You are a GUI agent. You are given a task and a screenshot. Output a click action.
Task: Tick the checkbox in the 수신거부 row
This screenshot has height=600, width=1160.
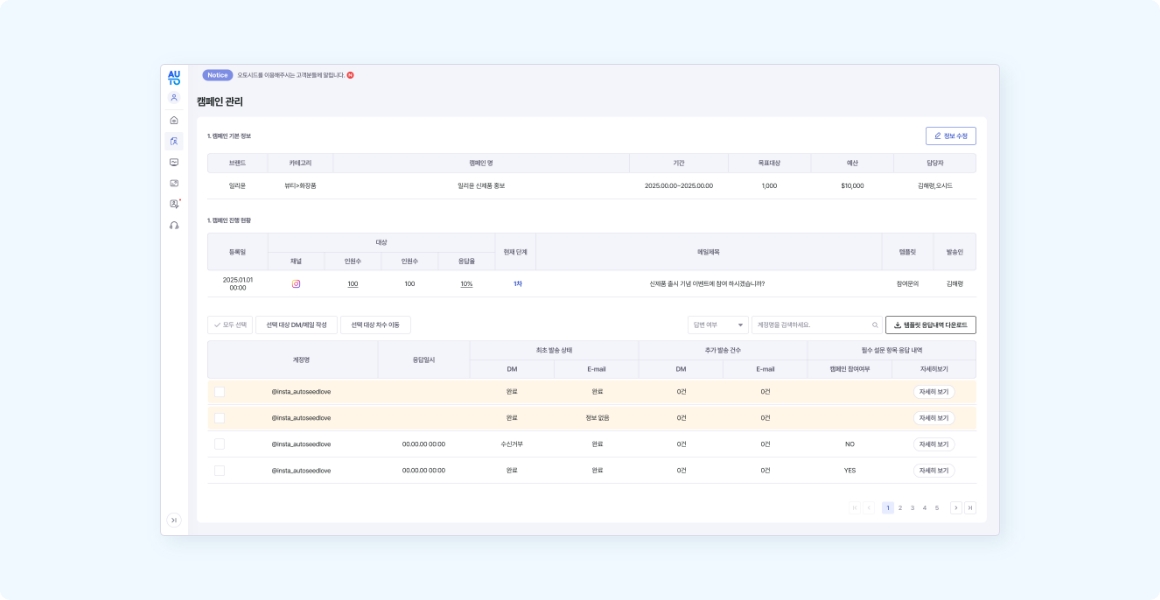219,444
